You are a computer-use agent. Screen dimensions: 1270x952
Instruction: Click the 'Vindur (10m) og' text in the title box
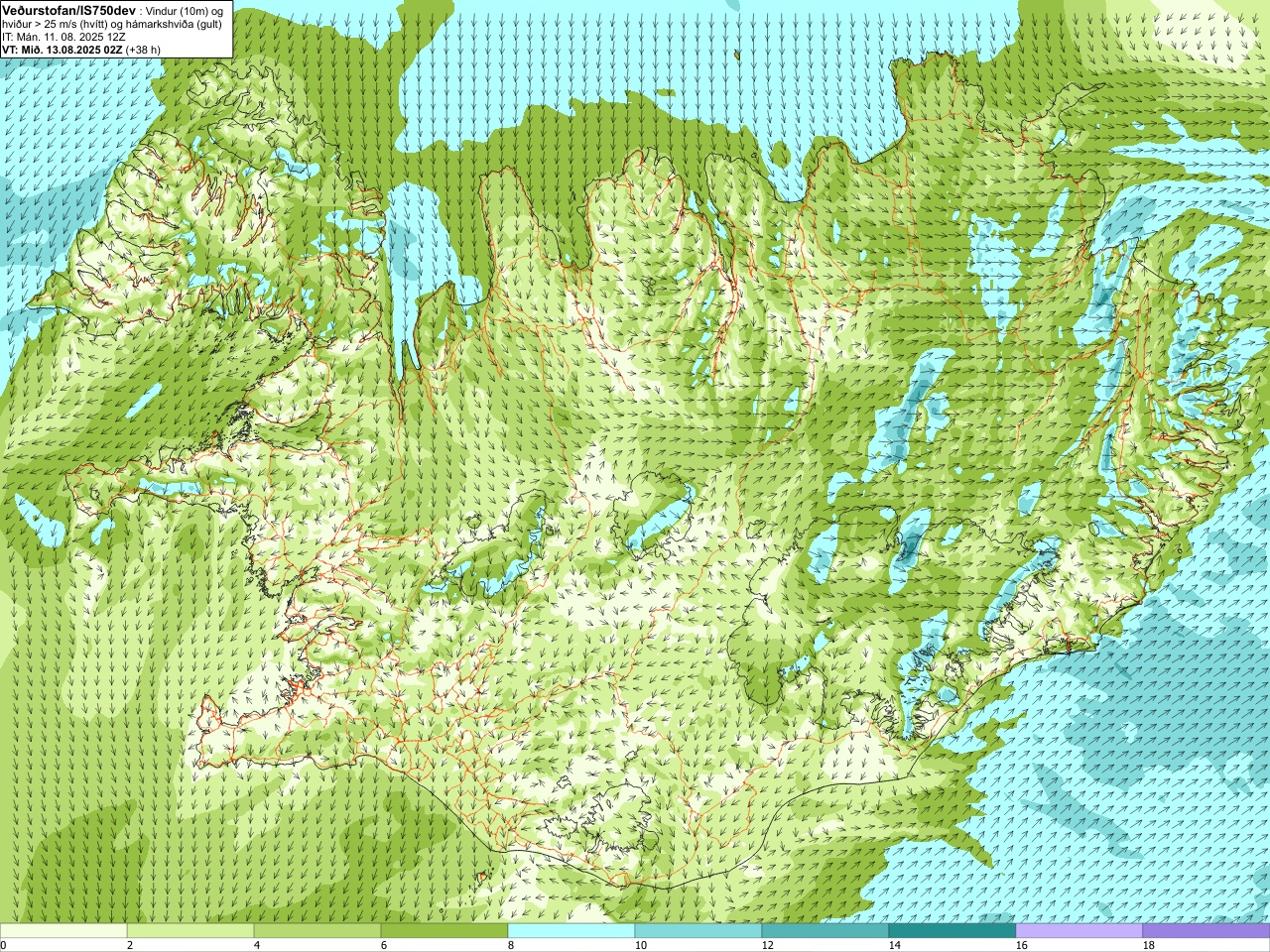(x=184, y=10)
